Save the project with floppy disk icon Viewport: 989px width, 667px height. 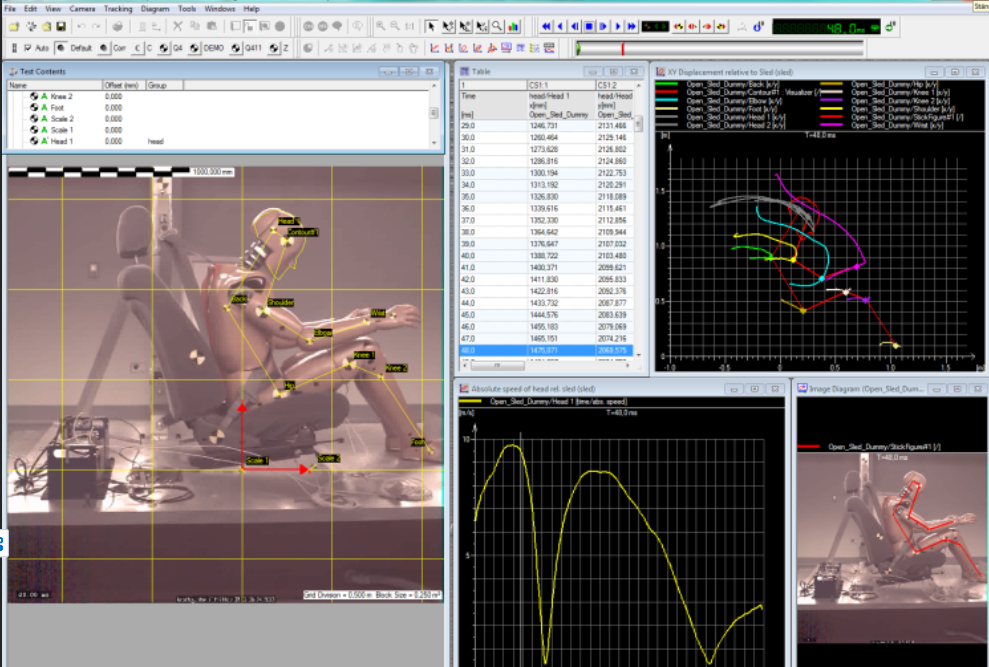61,27
